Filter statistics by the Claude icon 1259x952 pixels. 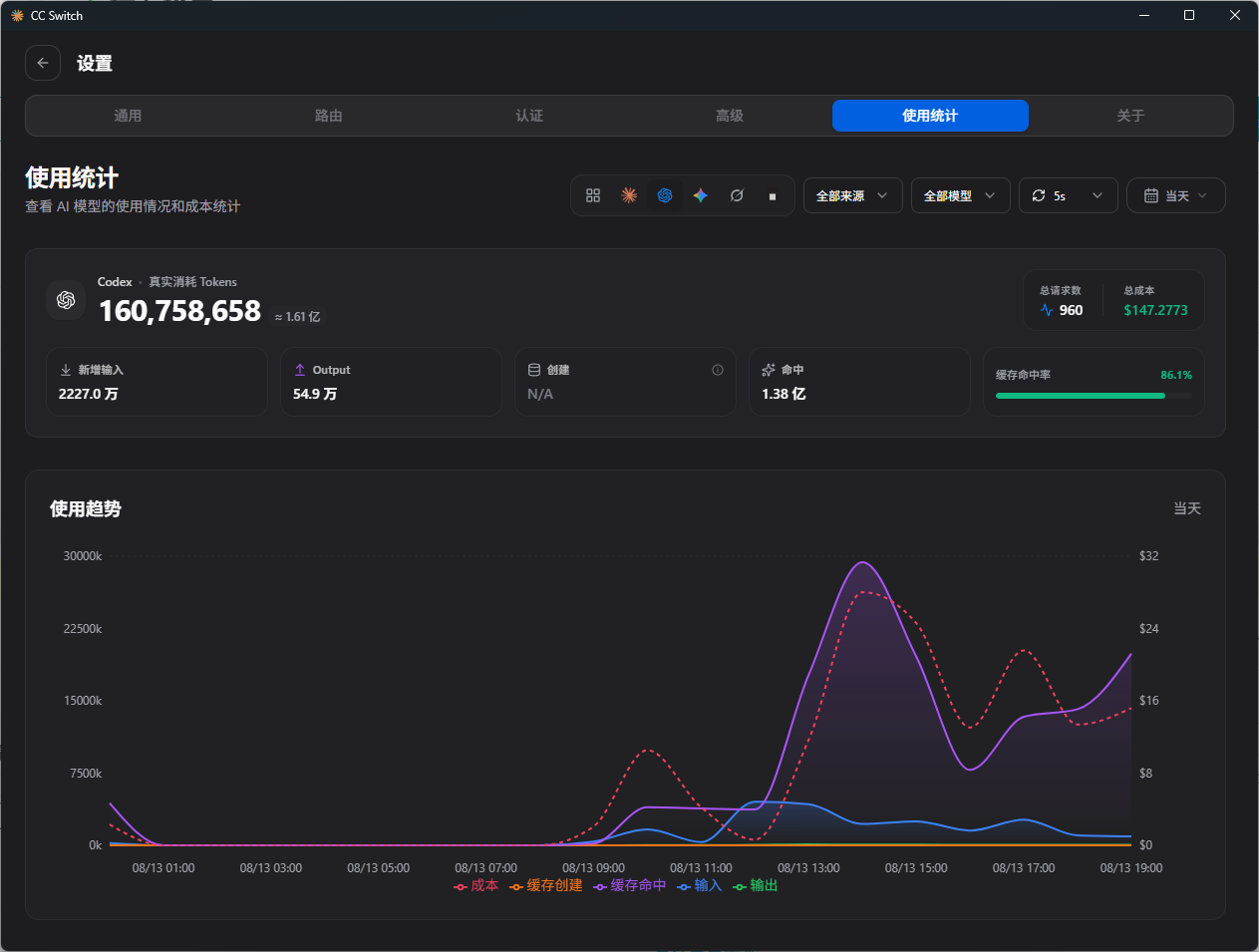point(629,195)
